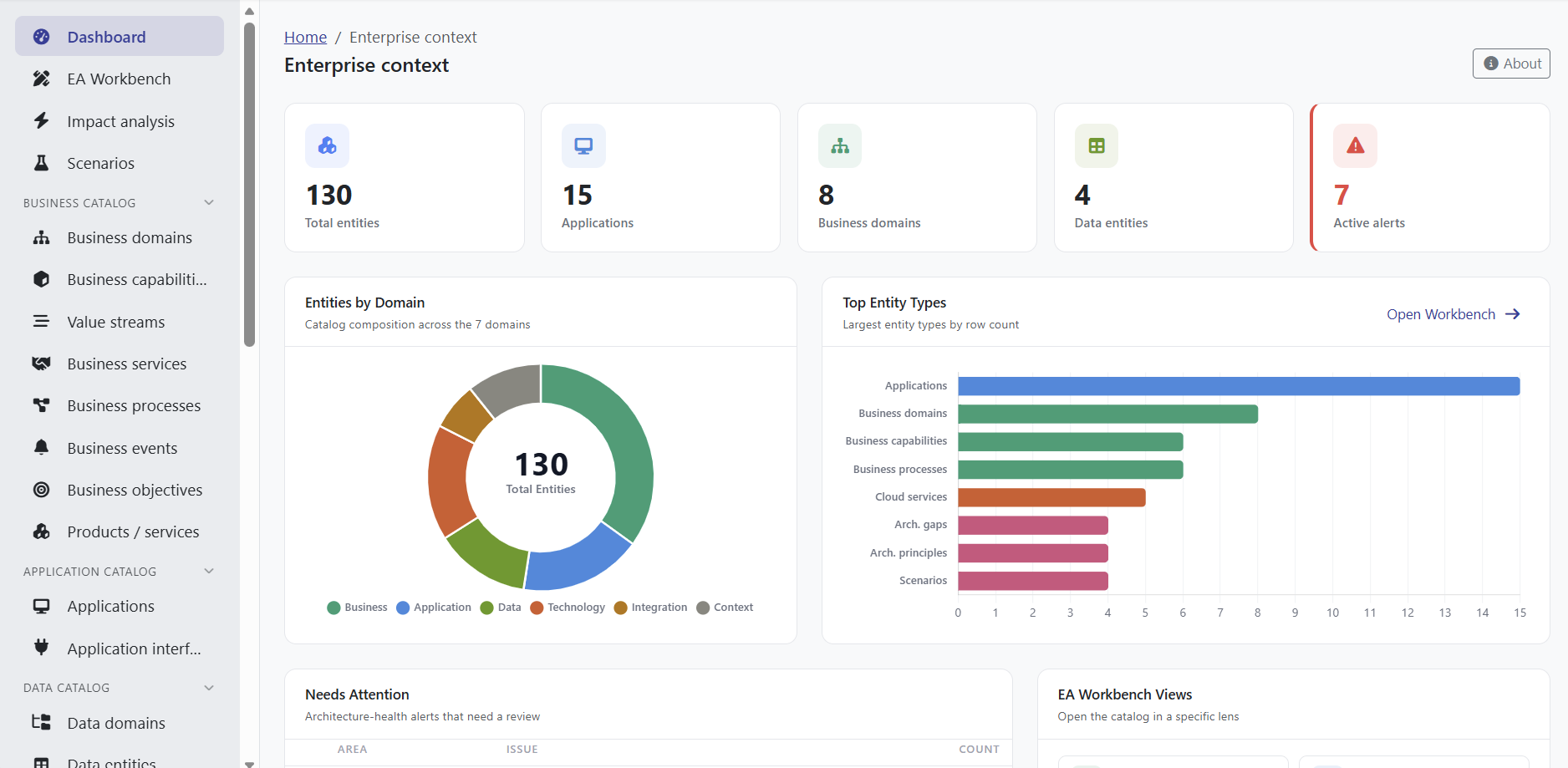Click the ISSUE column header
This screenshot has width=1568, height=768.
point(522,750)
